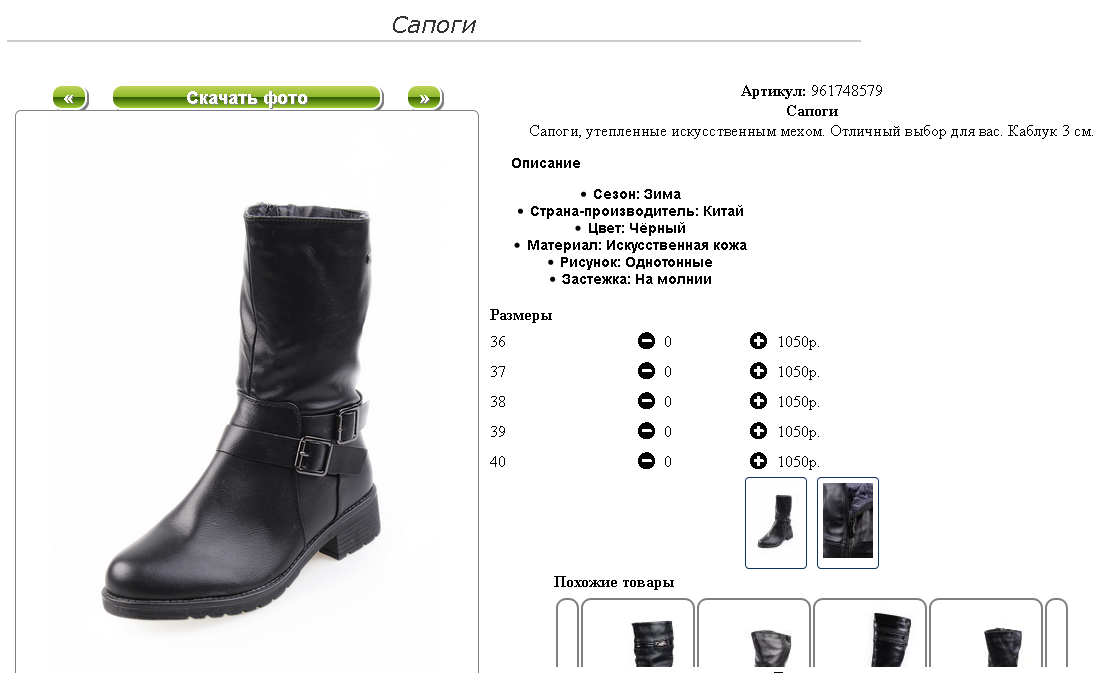Open second similar product boot thumbnail
The width and height of the screenshot is (1109, 673).
(754, 635)
